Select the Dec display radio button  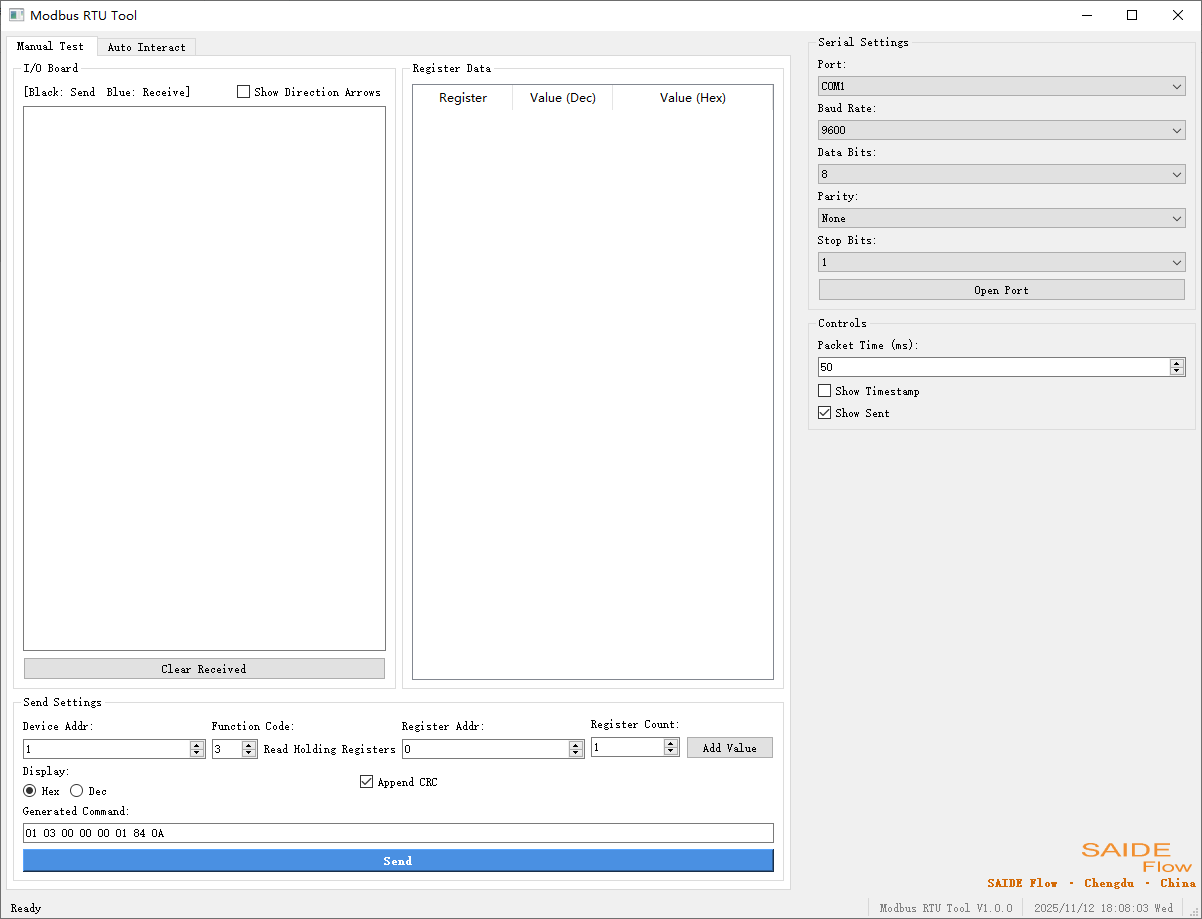tap(77, 791)
